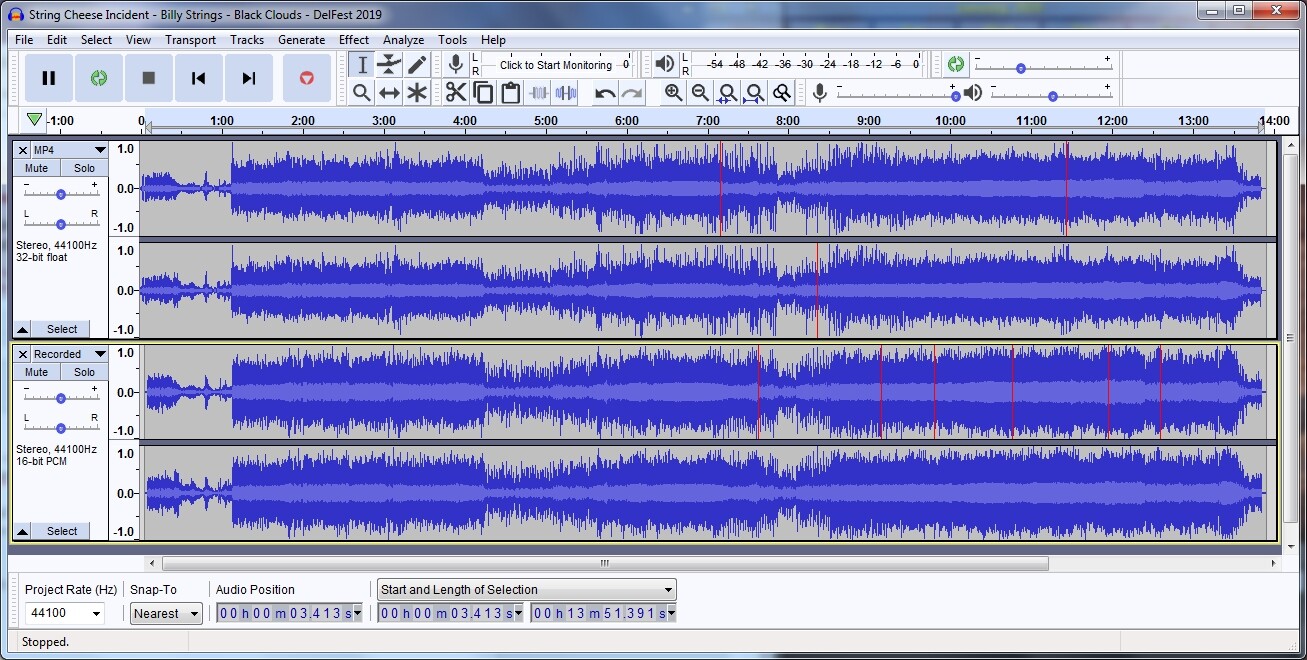1307x660 pixels.
Task: Click 'Click to Start Monitoring' on recording meter
Action: 556,65
